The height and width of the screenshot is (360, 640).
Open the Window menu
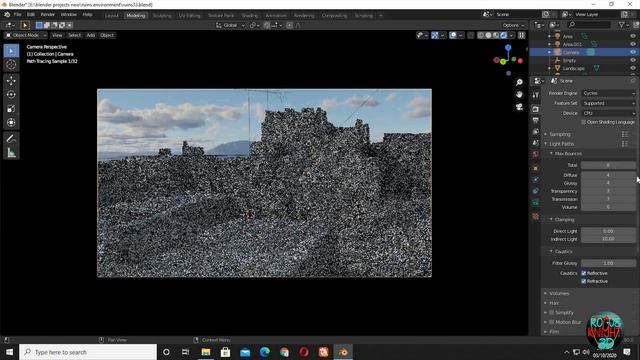(68, 15)
